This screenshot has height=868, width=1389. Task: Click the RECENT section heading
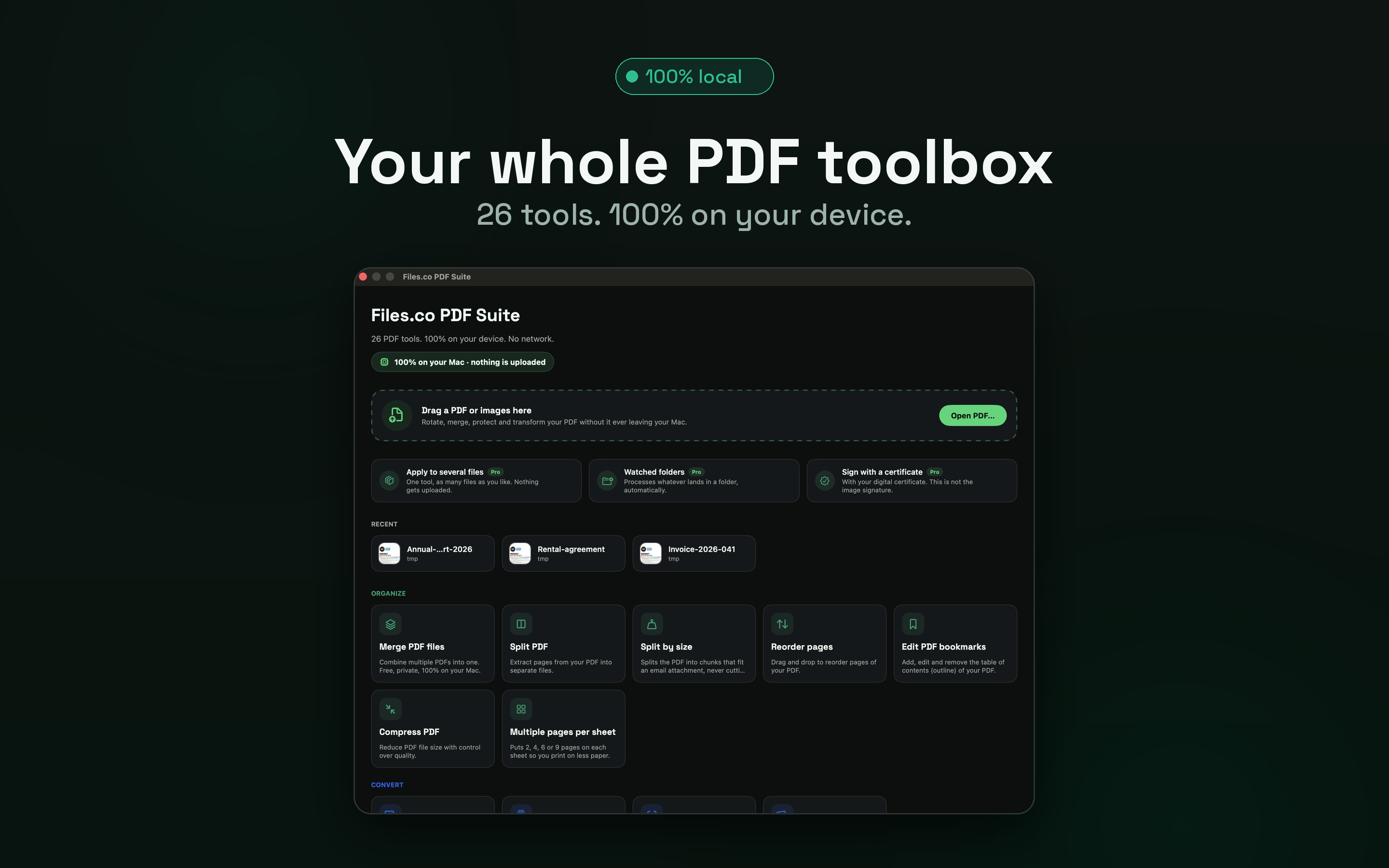coord(384,524)
